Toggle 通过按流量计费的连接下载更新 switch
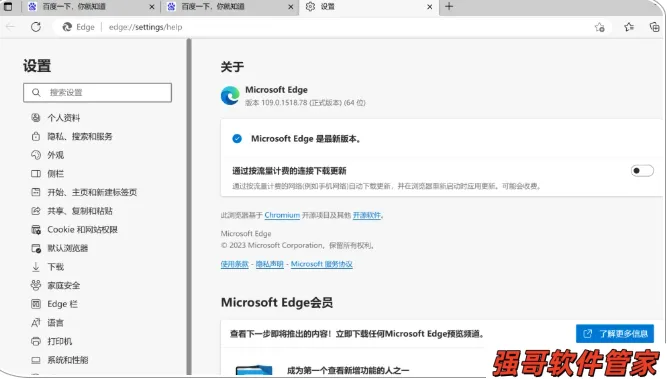The image size is (667, 379). 642,171
